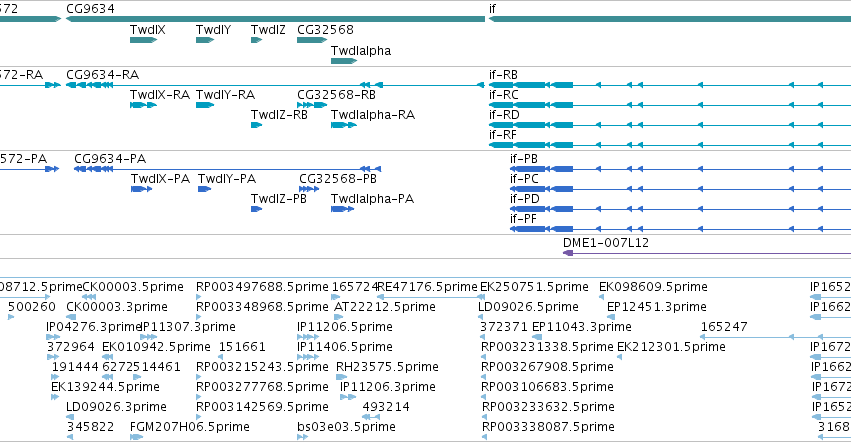Select the TwdlY gene label

tap(213, 30)
